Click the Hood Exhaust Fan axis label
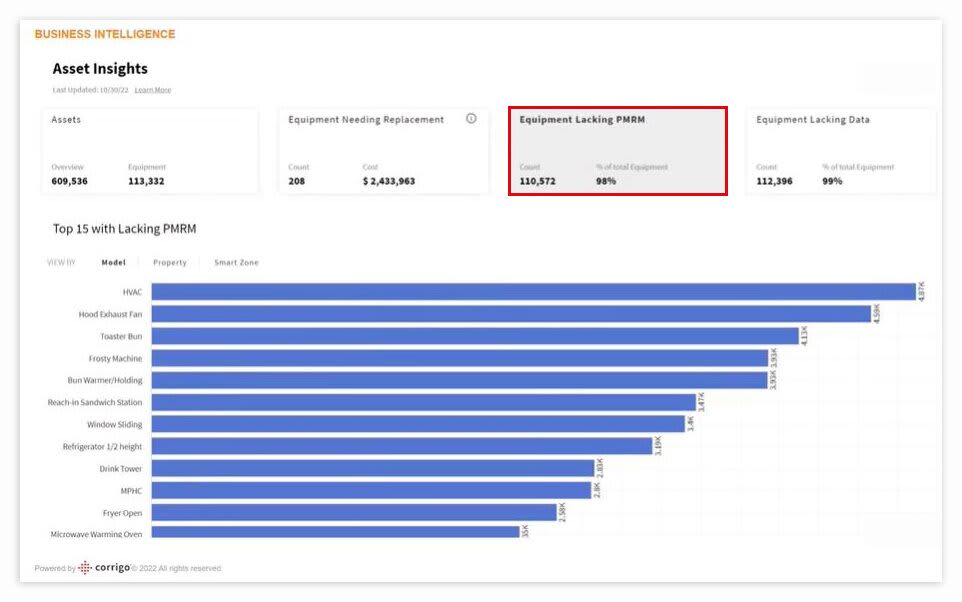This screenshot has width=962, height=602. (x=110, y=314)
